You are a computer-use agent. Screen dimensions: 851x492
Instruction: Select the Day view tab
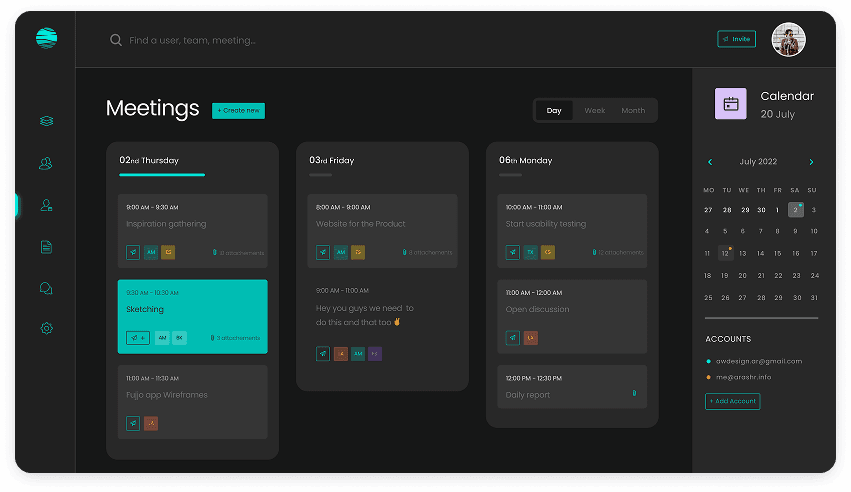[x=554, y=111]
